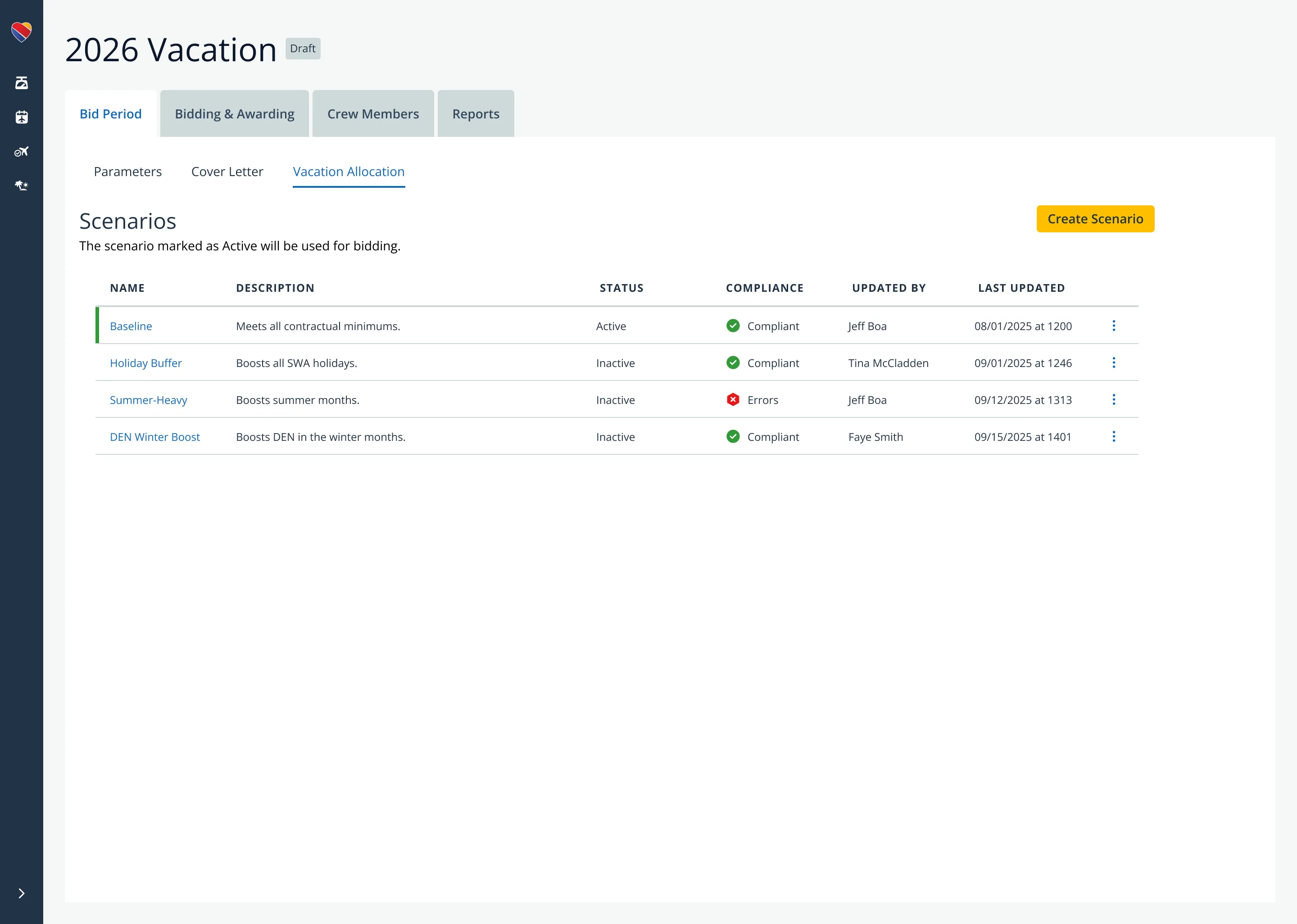Click 'Faye Smith' in Updated By column
Screen dimensions: 1297x924
[x=875, y=437]
